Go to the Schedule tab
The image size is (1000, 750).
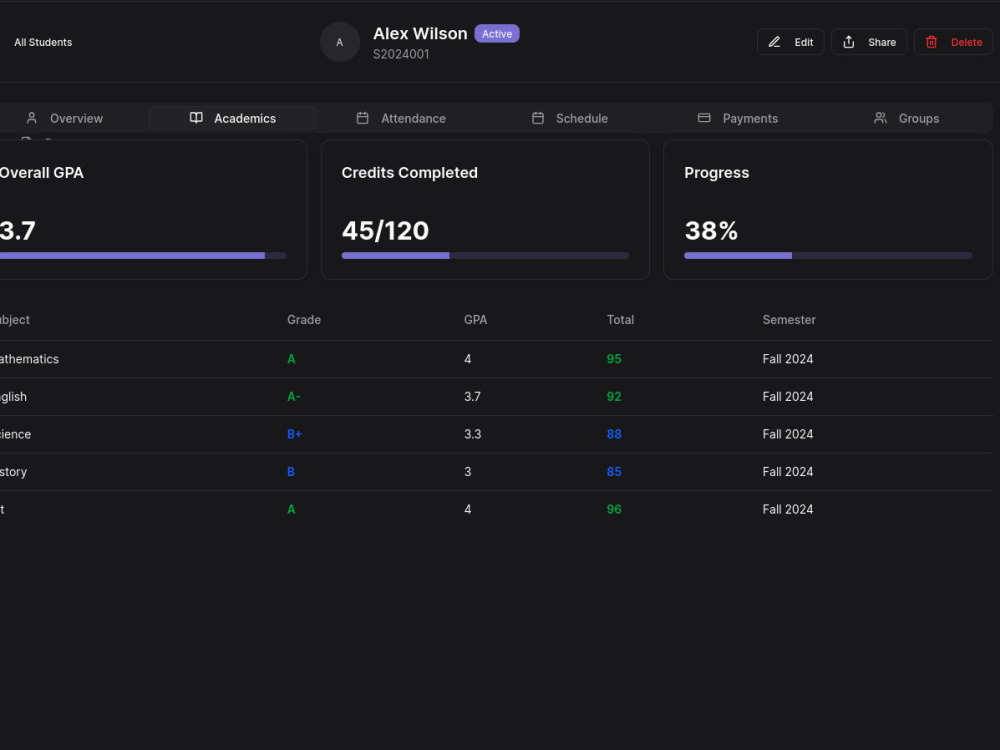[570, 118]
